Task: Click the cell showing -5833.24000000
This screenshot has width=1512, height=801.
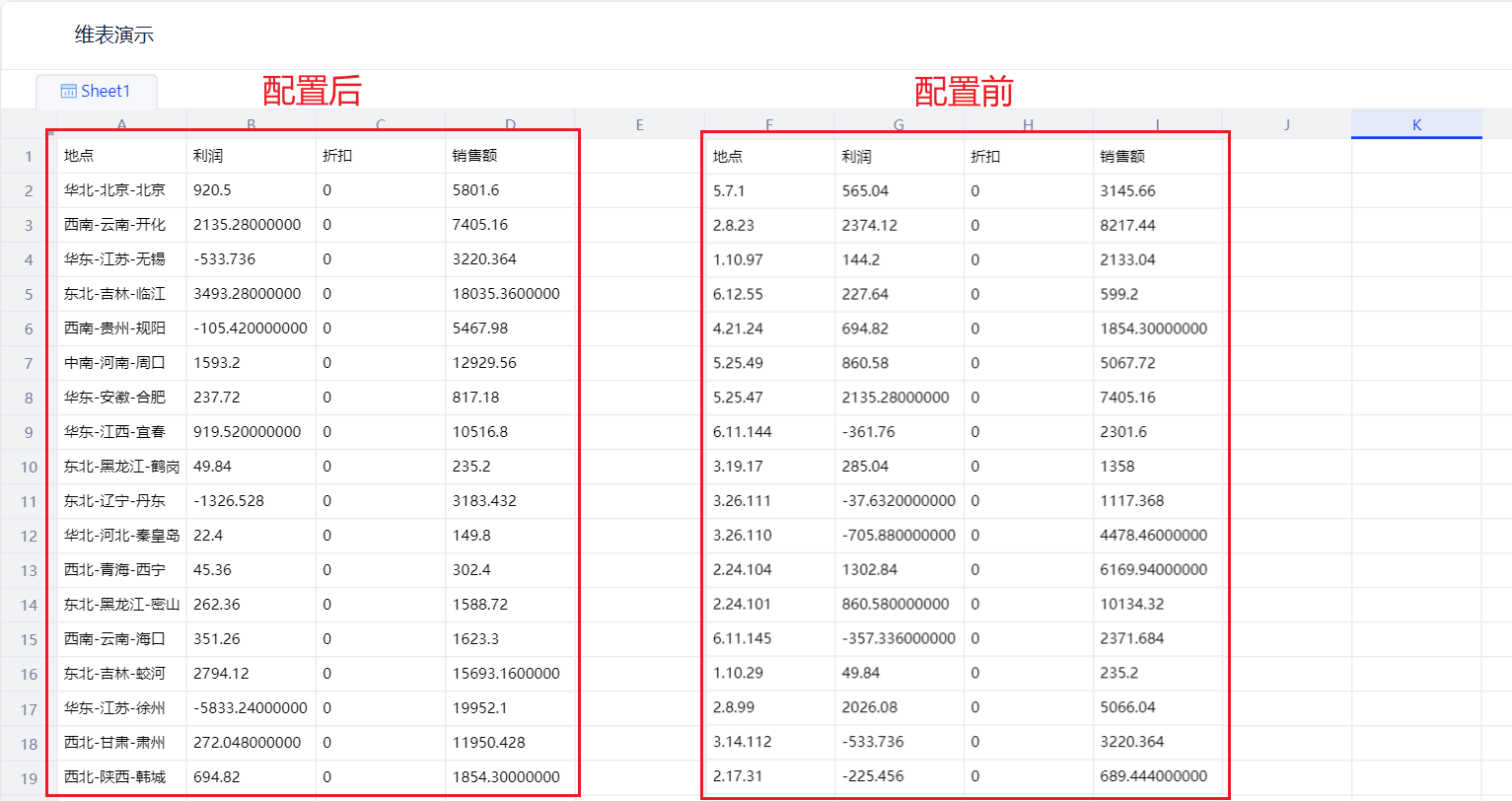Action: point(251,708)
